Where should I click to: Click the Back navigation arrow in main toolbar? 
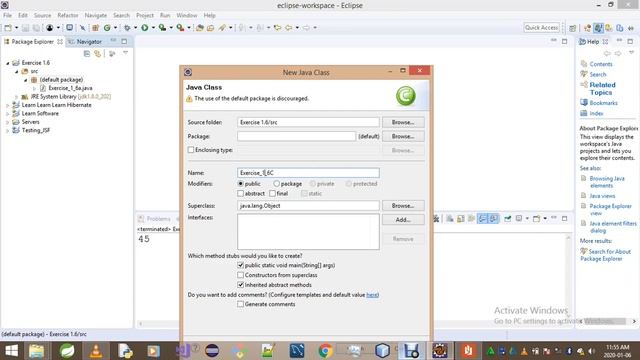[x=289, y=28]
